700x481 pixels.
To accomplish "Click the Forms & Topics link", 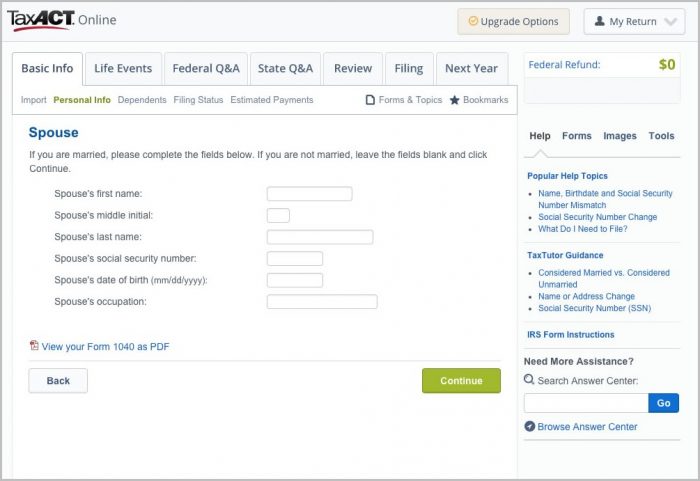I will tap(410, 100).
